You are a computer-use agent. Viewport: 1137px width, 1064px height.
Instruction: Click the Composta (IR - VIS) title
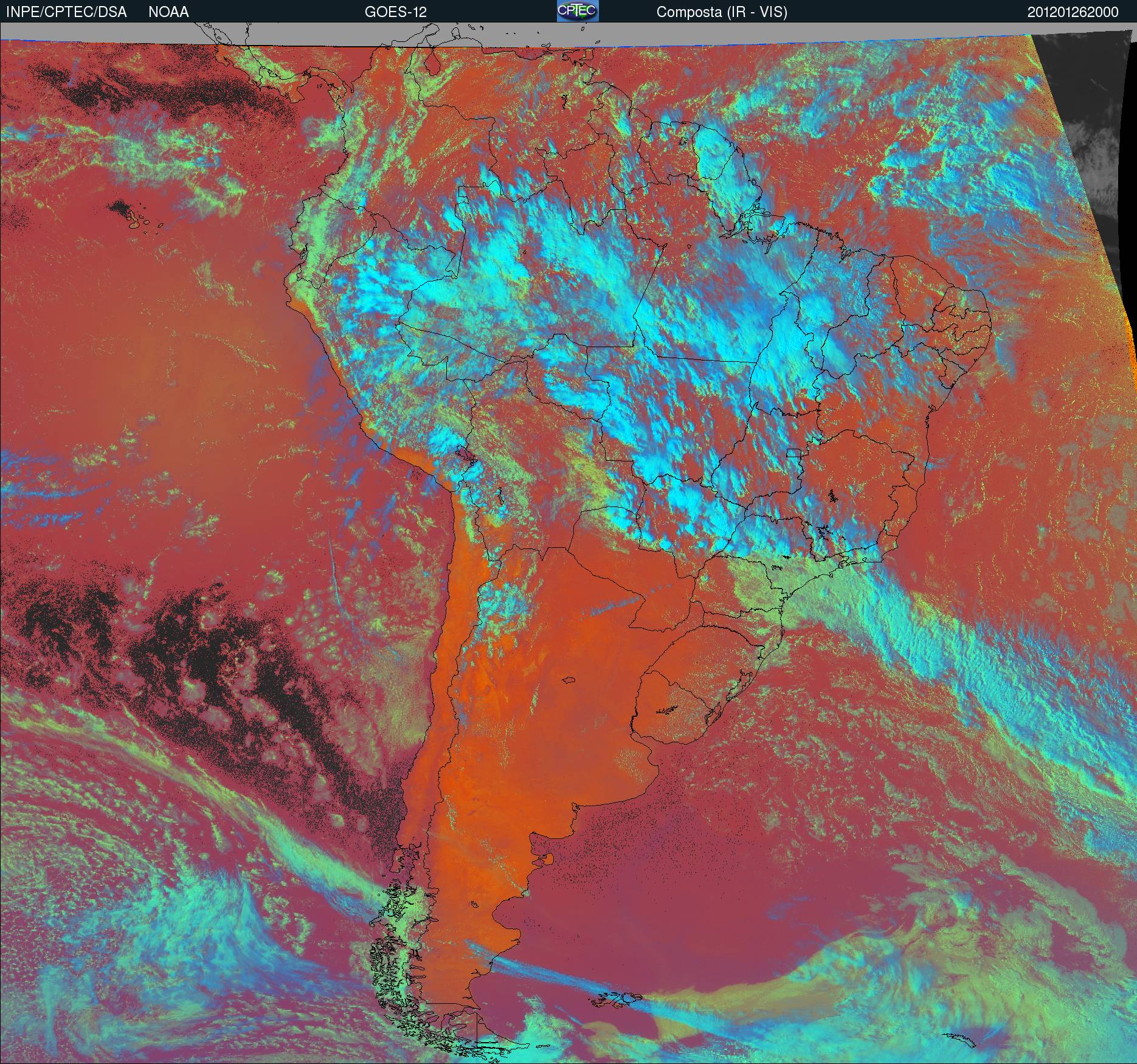pyautogui.click(x=722, y=12)
